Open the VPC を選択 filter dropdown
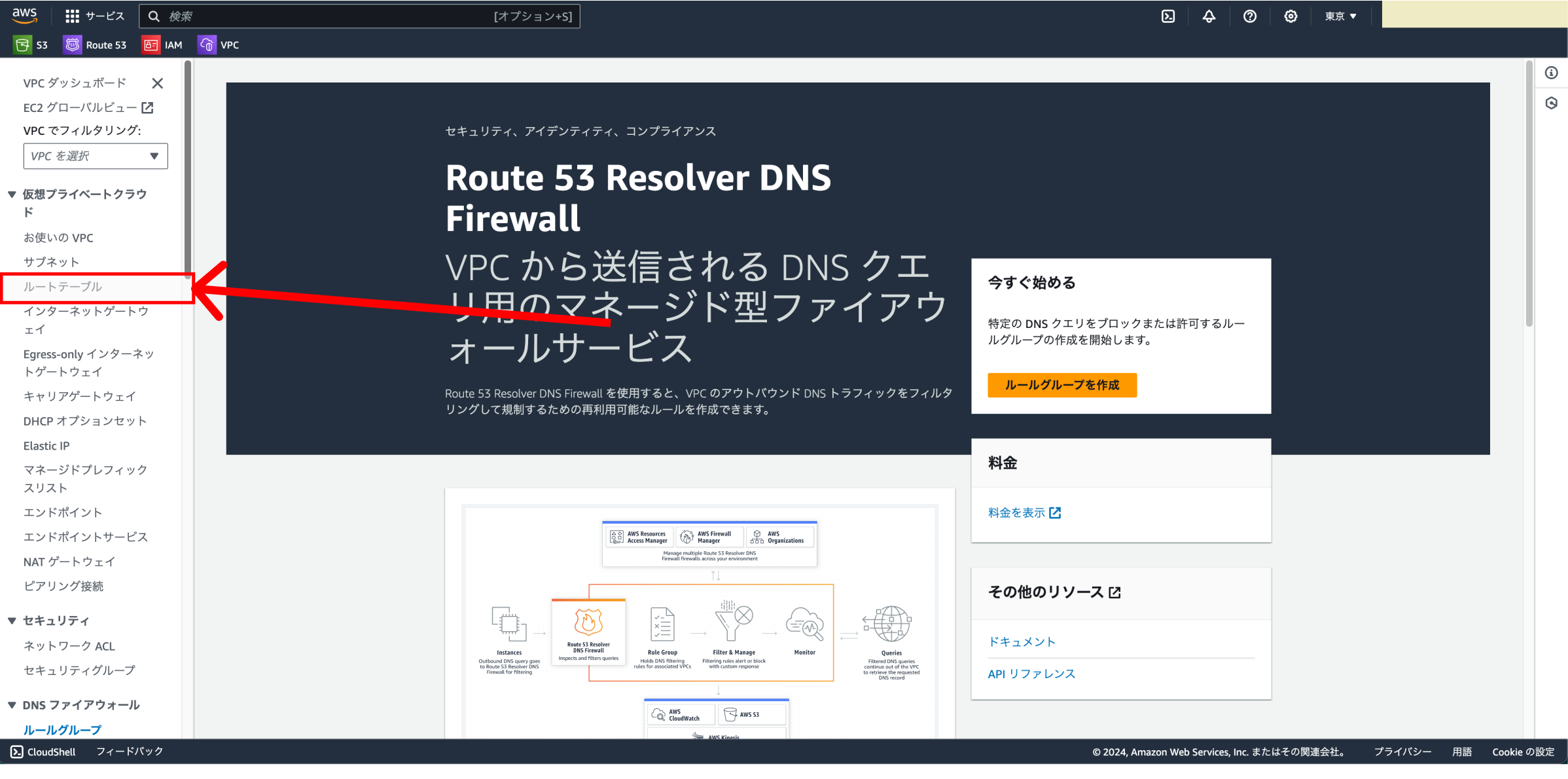The width and height of the screenshot is (1568, 779). [95, 156]
